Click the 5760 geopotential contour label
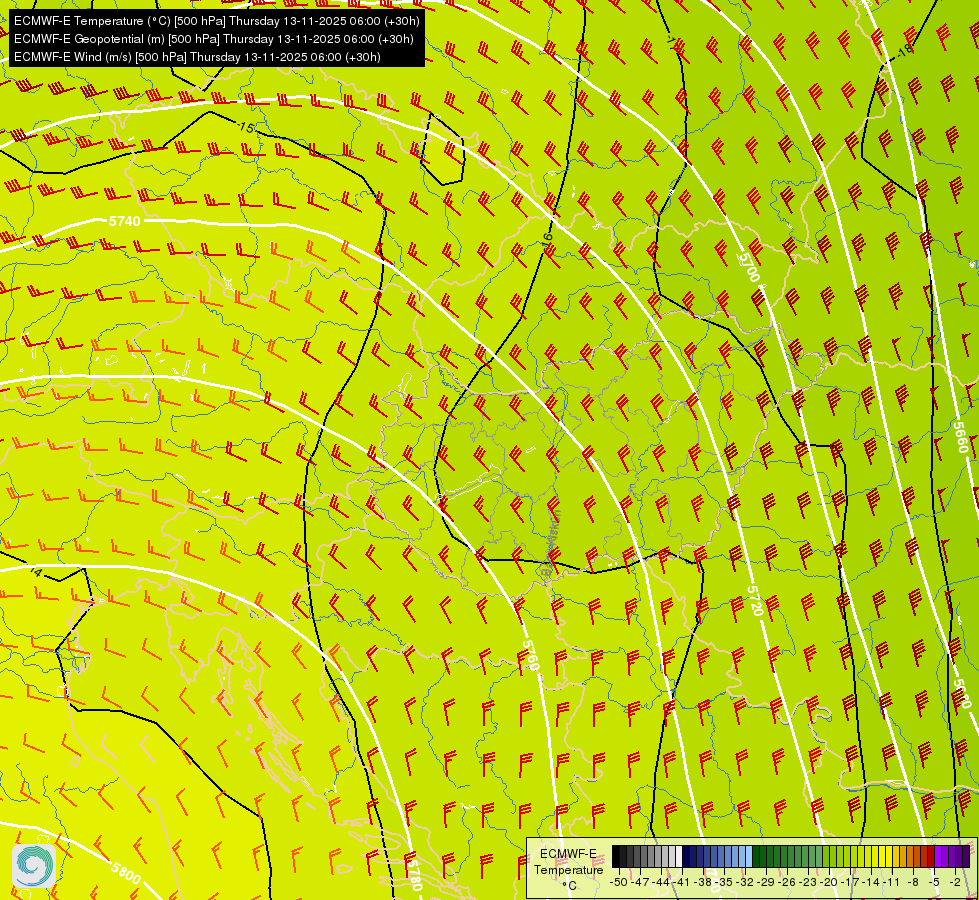 pyautogui.click(x=529, y=655)
